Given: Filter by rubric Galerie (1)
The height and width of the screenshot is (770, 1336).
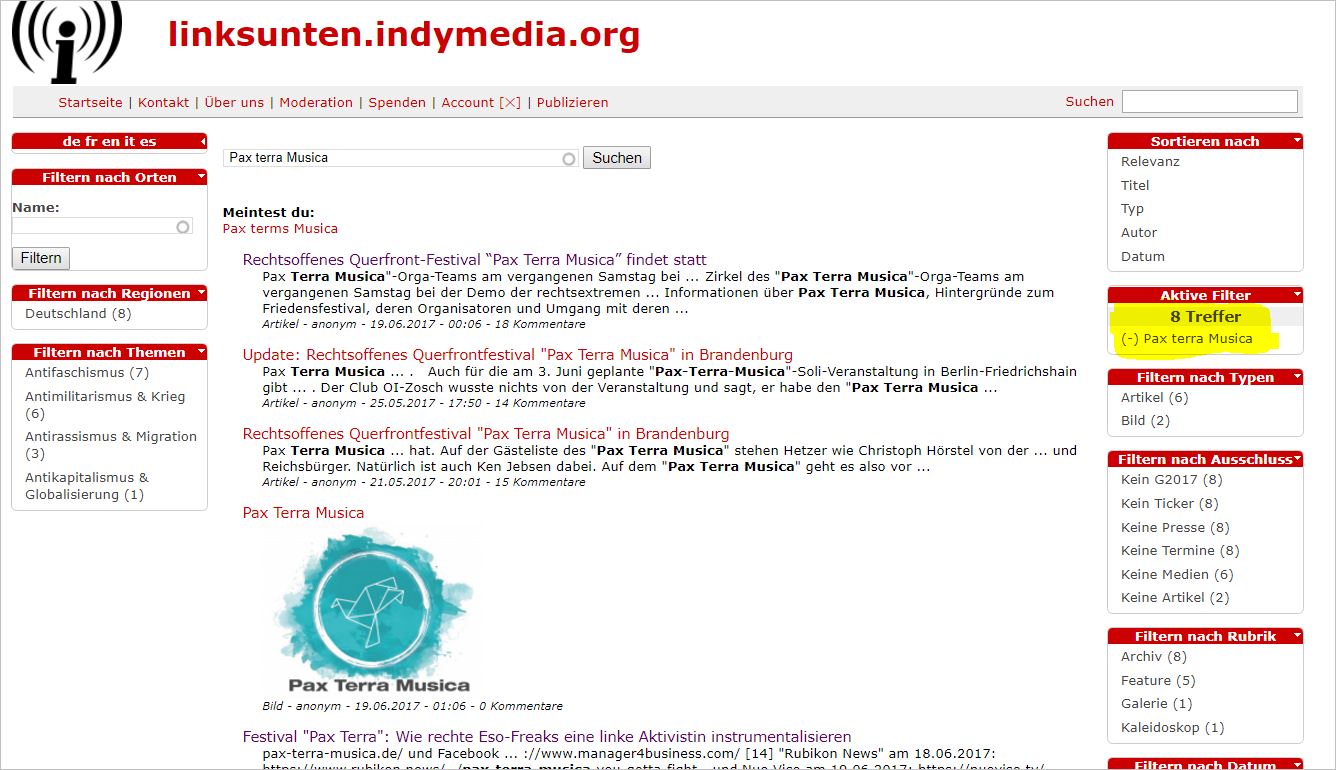Looking at the screenshot, I should point(1157,703).
